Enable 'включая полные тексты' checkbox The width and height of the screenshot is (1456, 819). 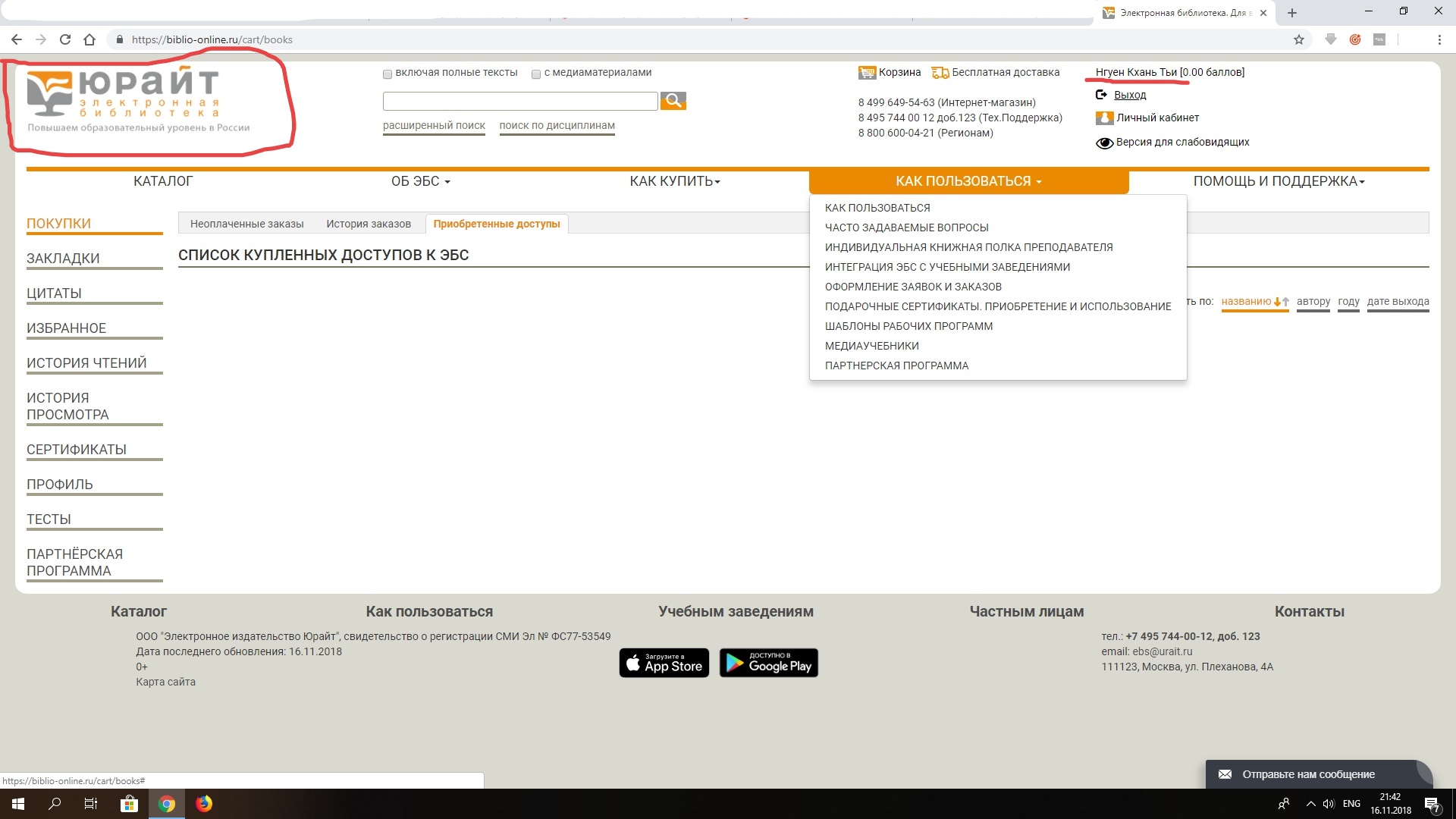click(x=388, y=74)
